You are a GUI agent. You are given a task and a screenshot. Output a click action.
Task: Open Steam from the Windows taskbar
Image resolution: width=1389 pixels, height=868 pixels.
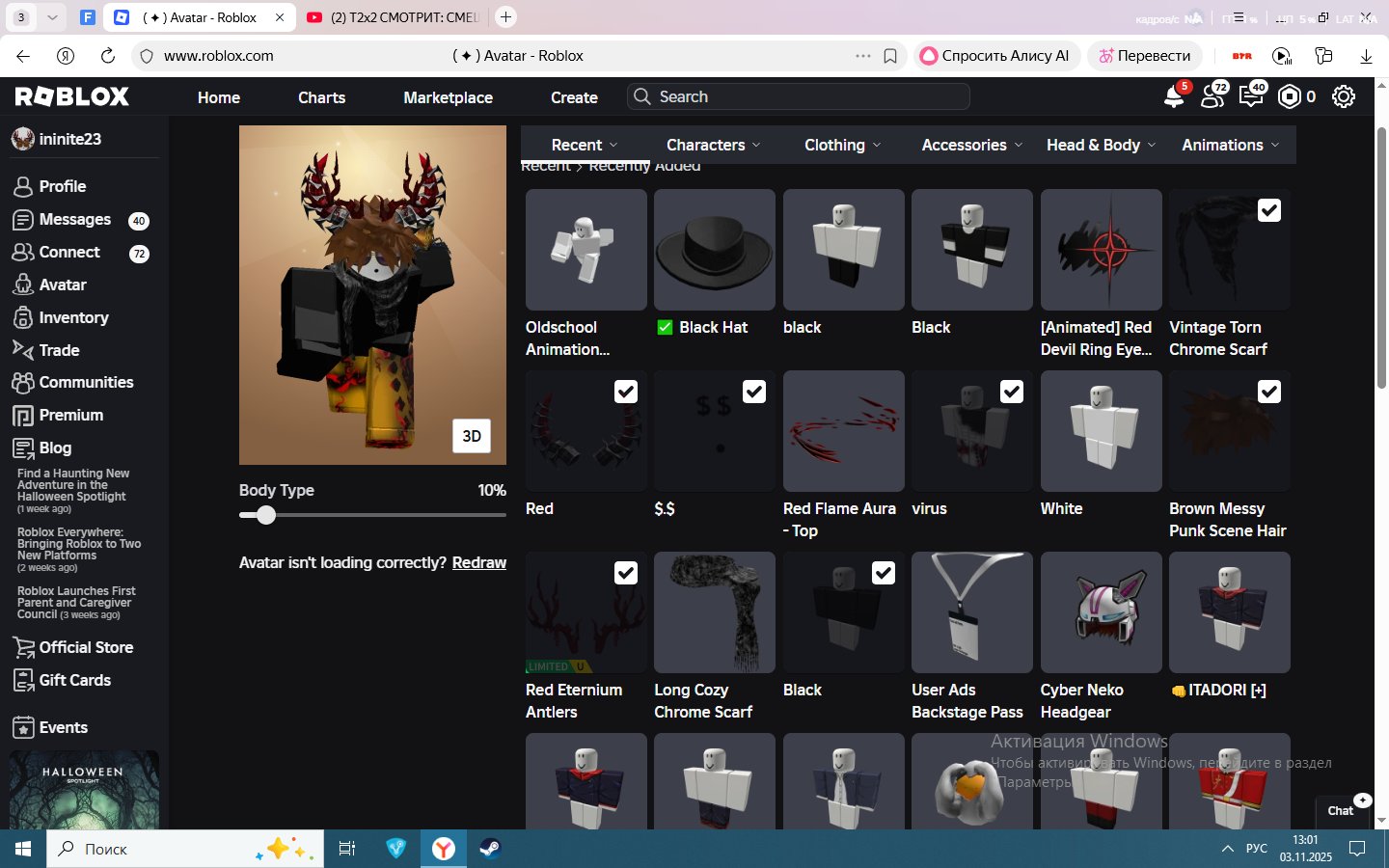490,849
